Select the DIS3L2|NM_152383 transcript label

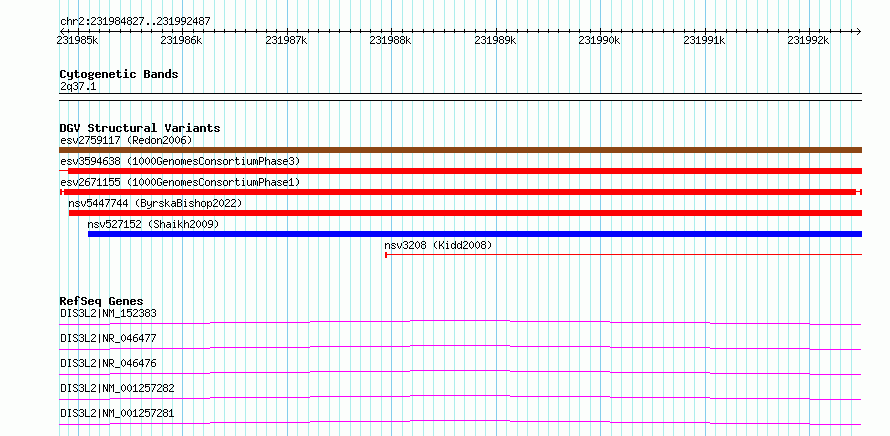pos(108,313)
